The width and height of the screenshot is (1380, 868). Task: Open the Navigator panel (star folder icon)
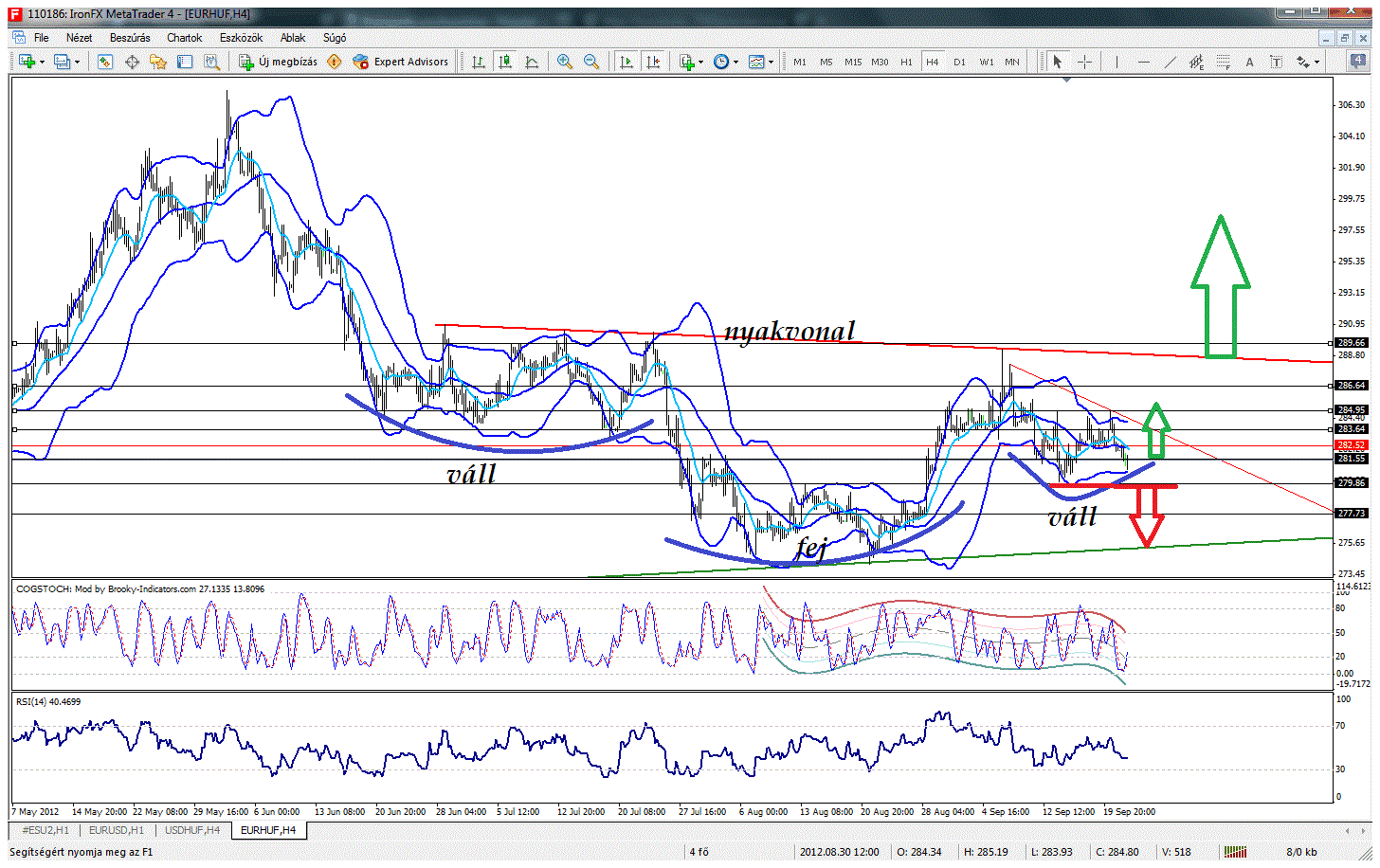tap(158, 62)
